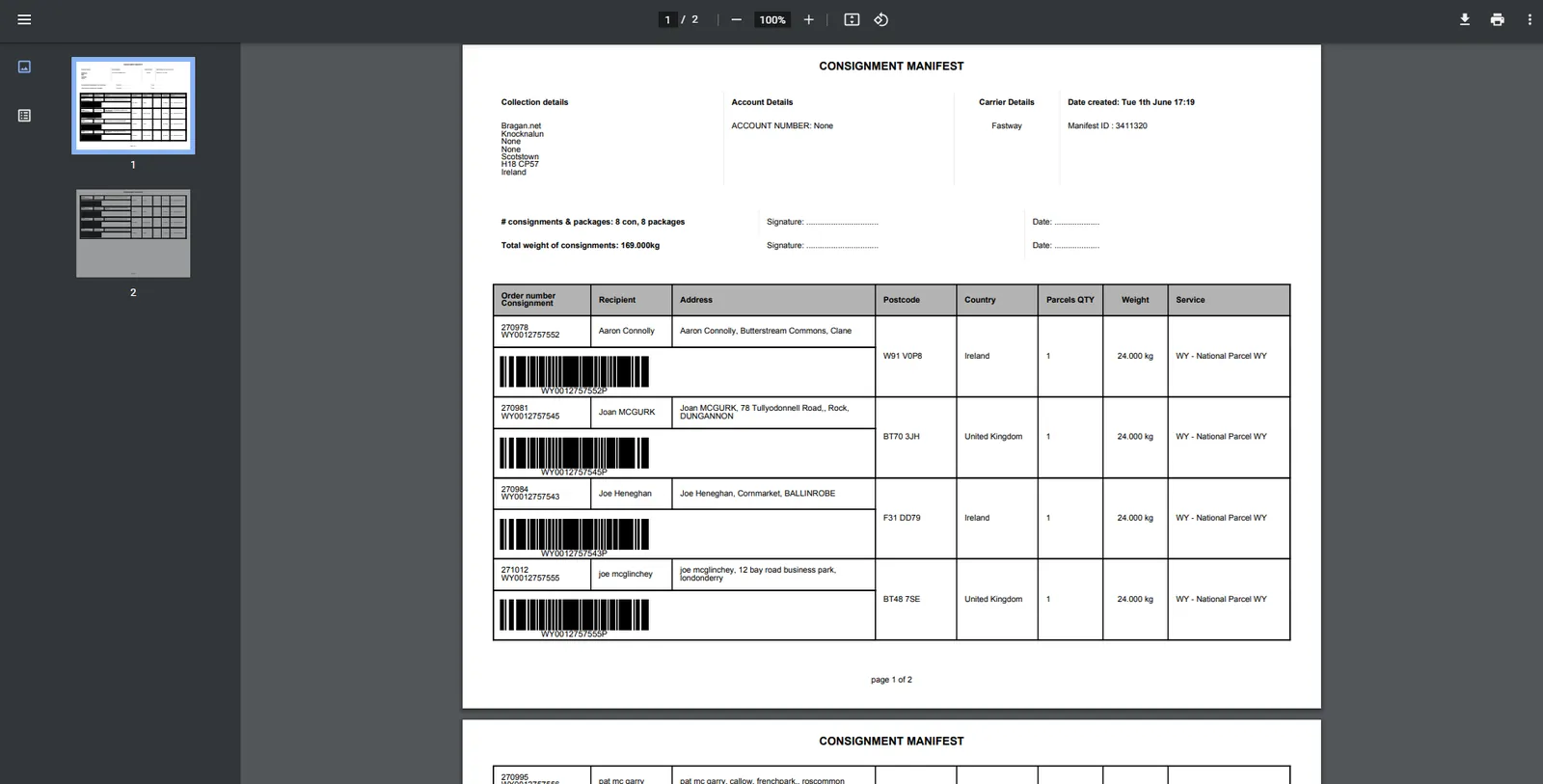This screenshot has width=1543, height=784.
Task: Click the '8 con, 8 packages' summary line
Action: click(x=593, y=222)
